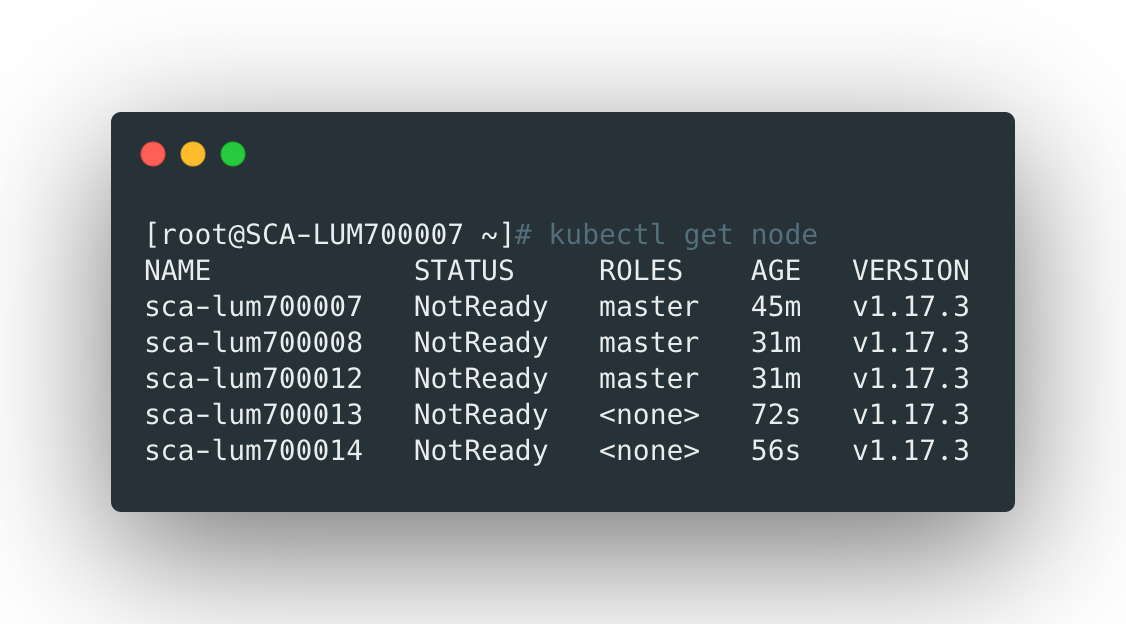
Task: Click the master role of sca-lum700008
Action: (649, 343)
